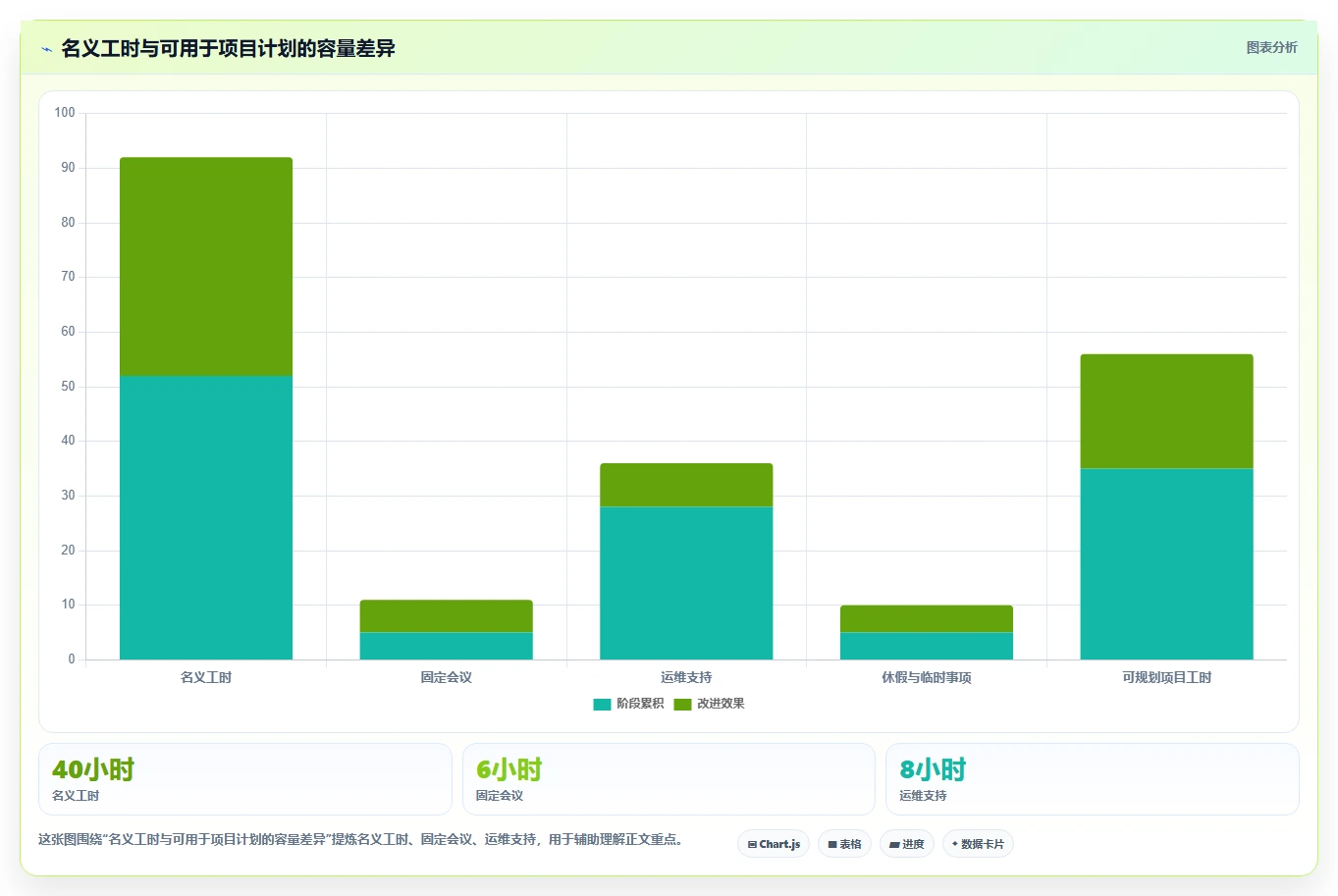This screenshot has width=1338, height=896.
Task: Click the 休假与临时事项 x-axis label
Action: [927, 677]
